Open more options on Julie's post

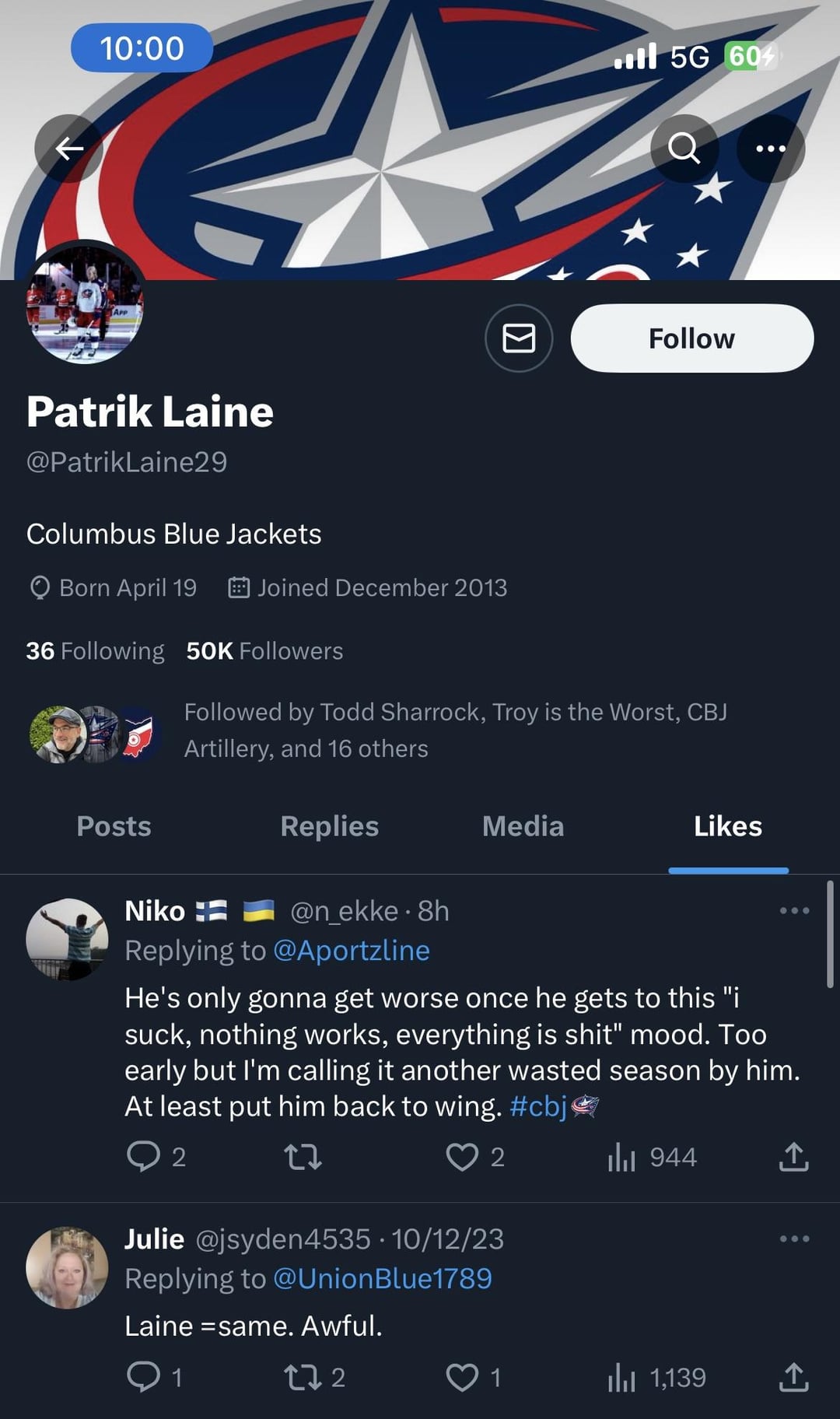coord(794,1239)
